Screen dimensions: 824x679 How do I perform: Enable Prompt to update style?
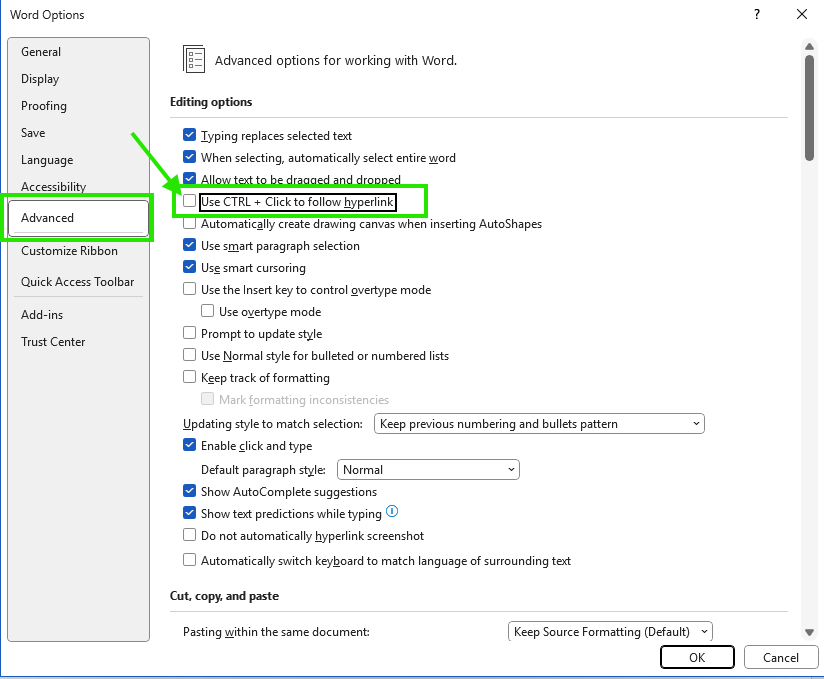pos(189,333)
